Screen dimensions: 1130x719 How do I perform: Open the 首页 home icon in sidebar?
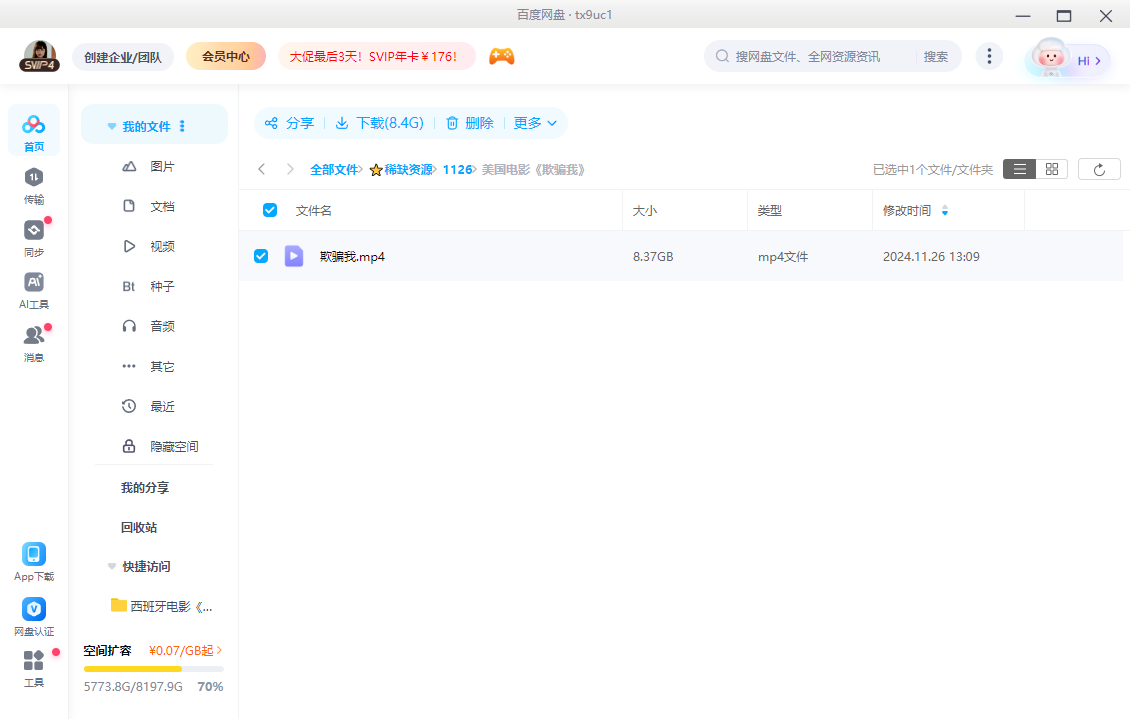pyautogui.click(x=34, y=133)
